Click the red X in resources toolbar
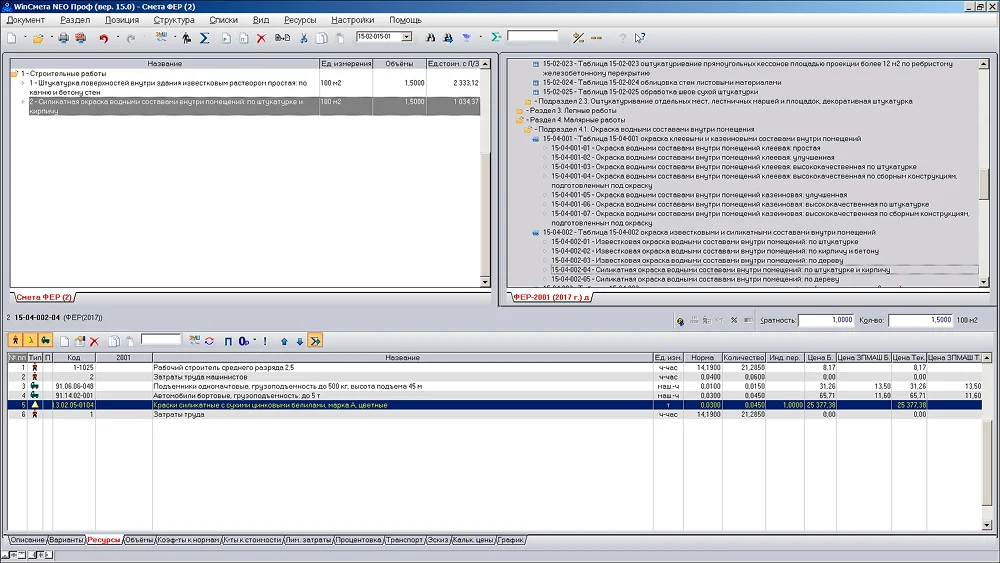 pyautogui.click(x=94, y=341)
